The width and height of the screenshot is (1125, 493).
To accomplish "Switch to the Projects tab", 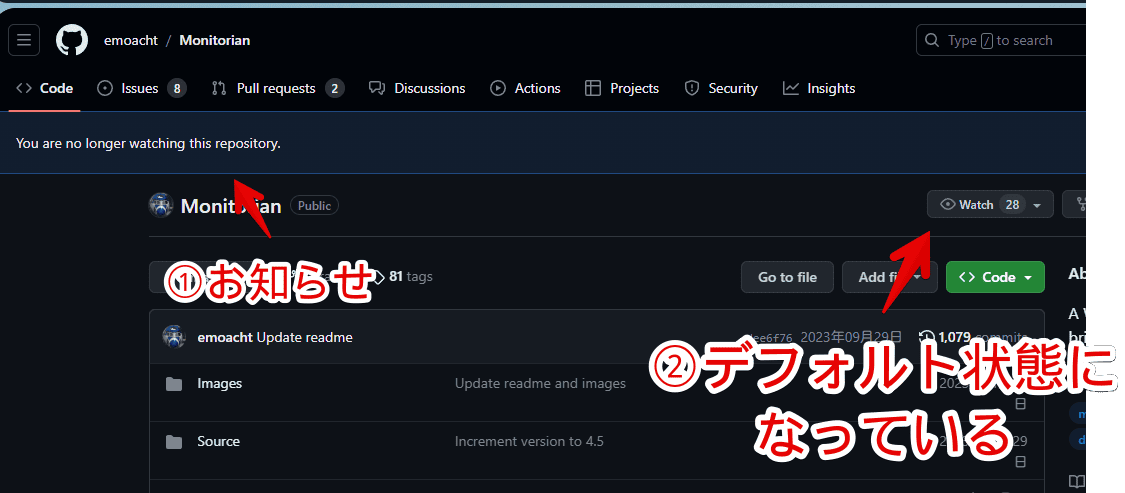I will (x=622, y=88).
